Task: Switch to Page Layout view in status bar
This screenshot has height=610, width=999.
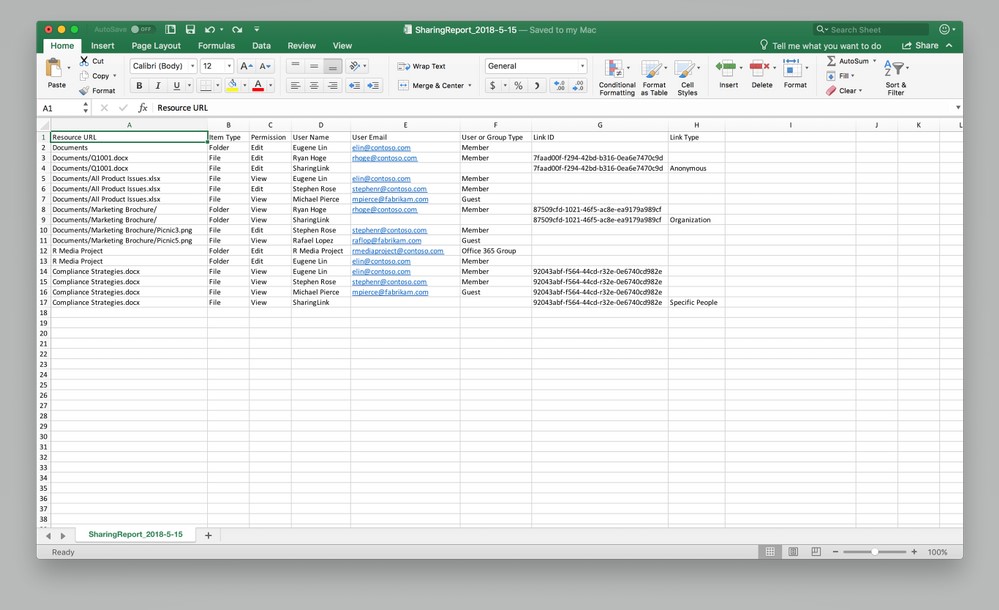Action: tap(793, 552)
